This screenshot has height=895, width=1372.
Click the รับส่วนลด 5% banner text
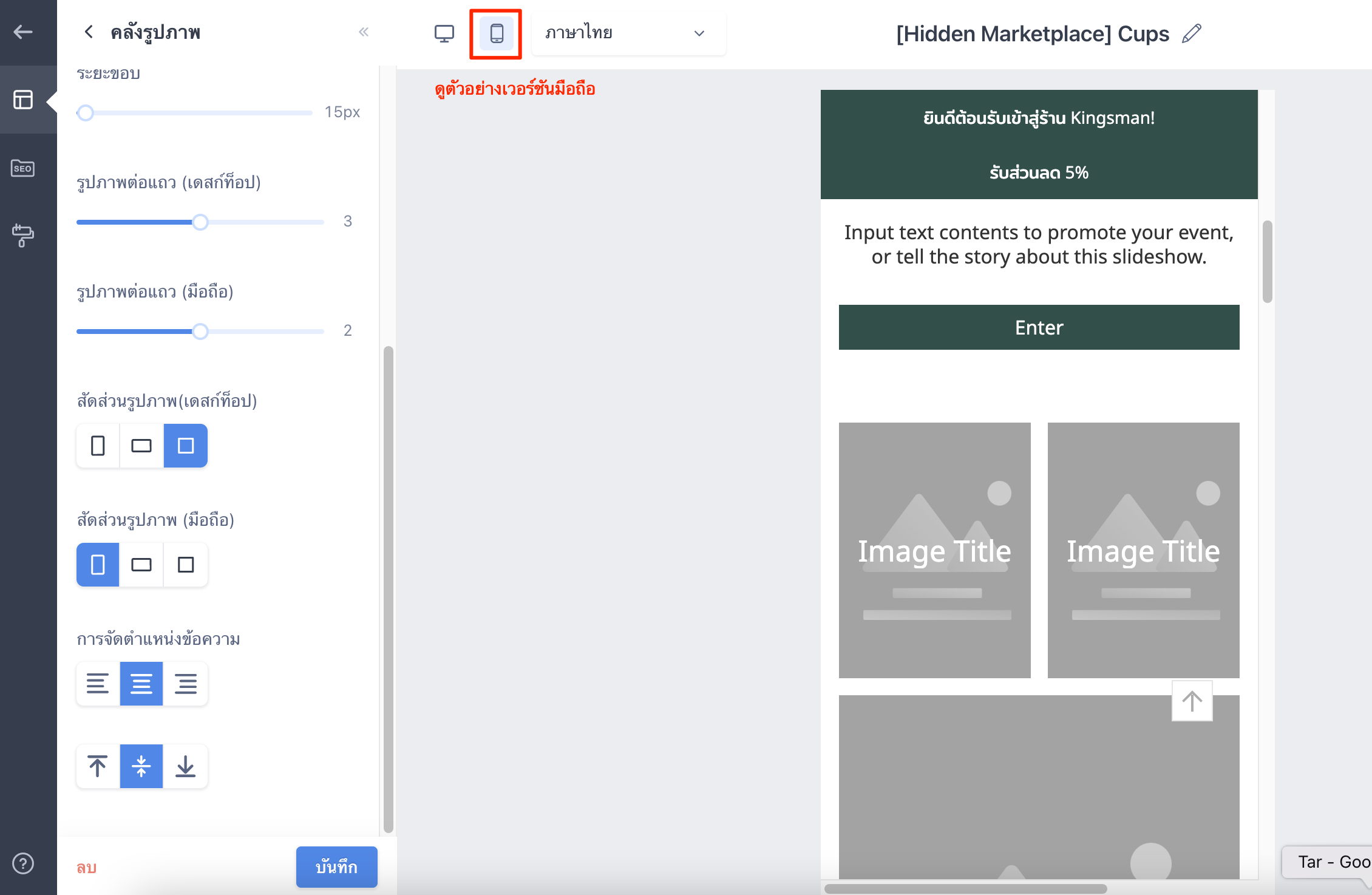(1039, 172)
